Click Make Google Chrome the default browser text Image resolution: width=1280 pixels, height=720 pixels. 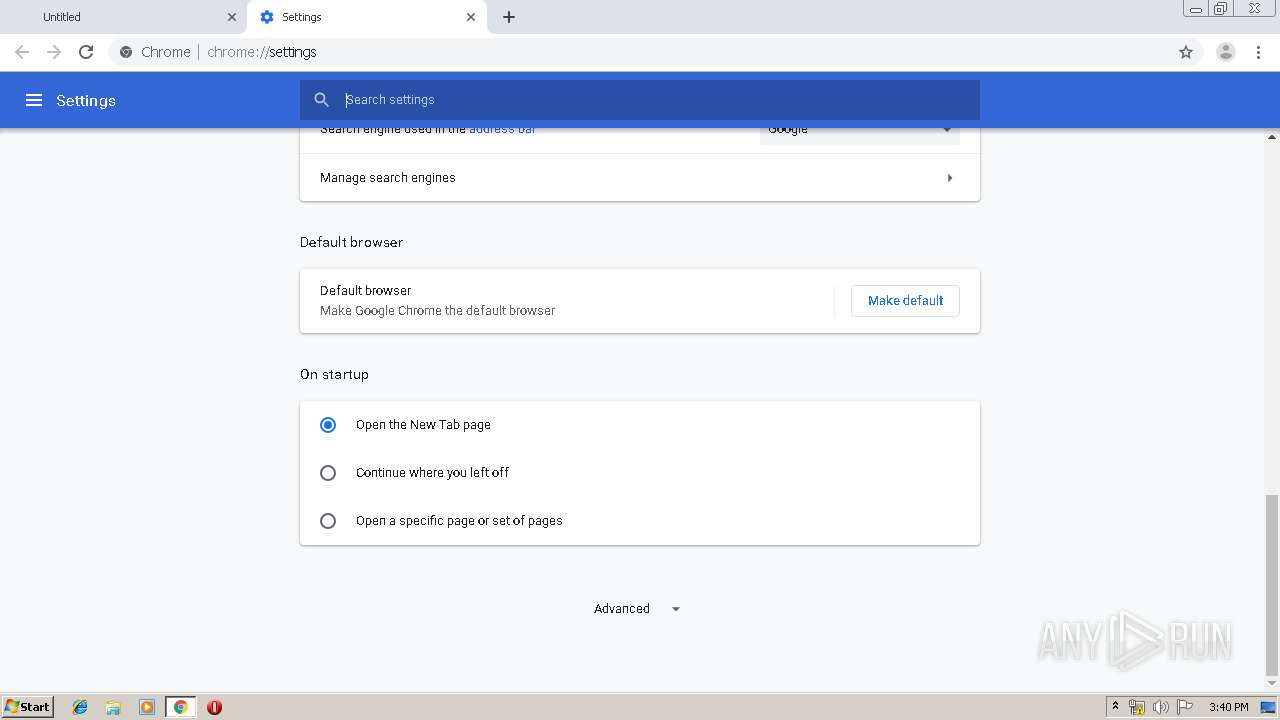tap(437, 311)
